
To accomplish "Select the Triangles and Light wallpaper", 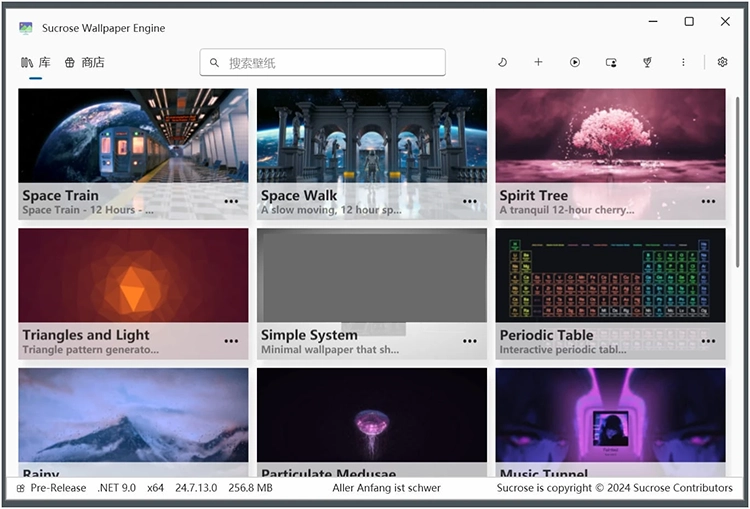I will 133,276.
